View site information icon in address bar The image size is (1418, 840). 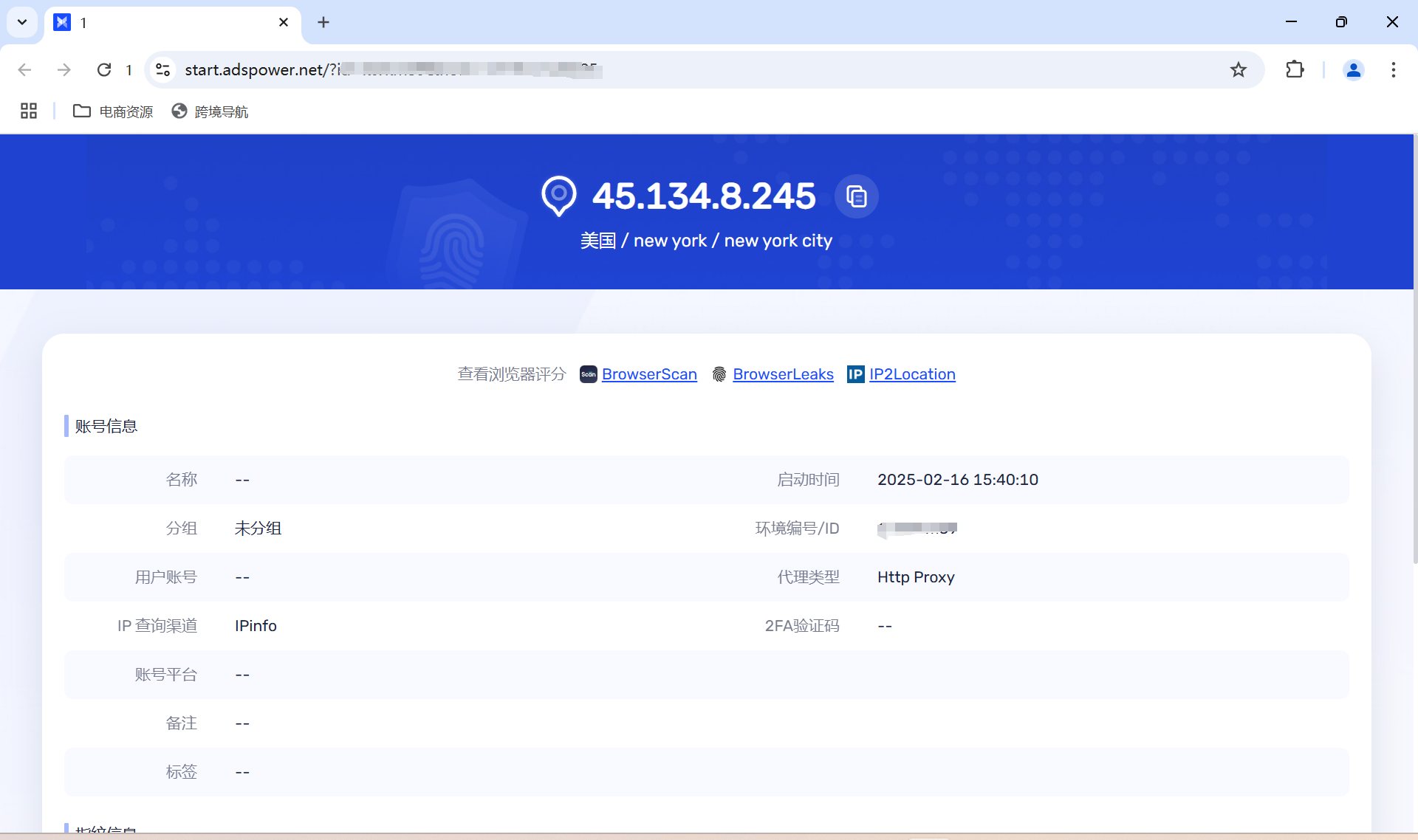point(162,69)
